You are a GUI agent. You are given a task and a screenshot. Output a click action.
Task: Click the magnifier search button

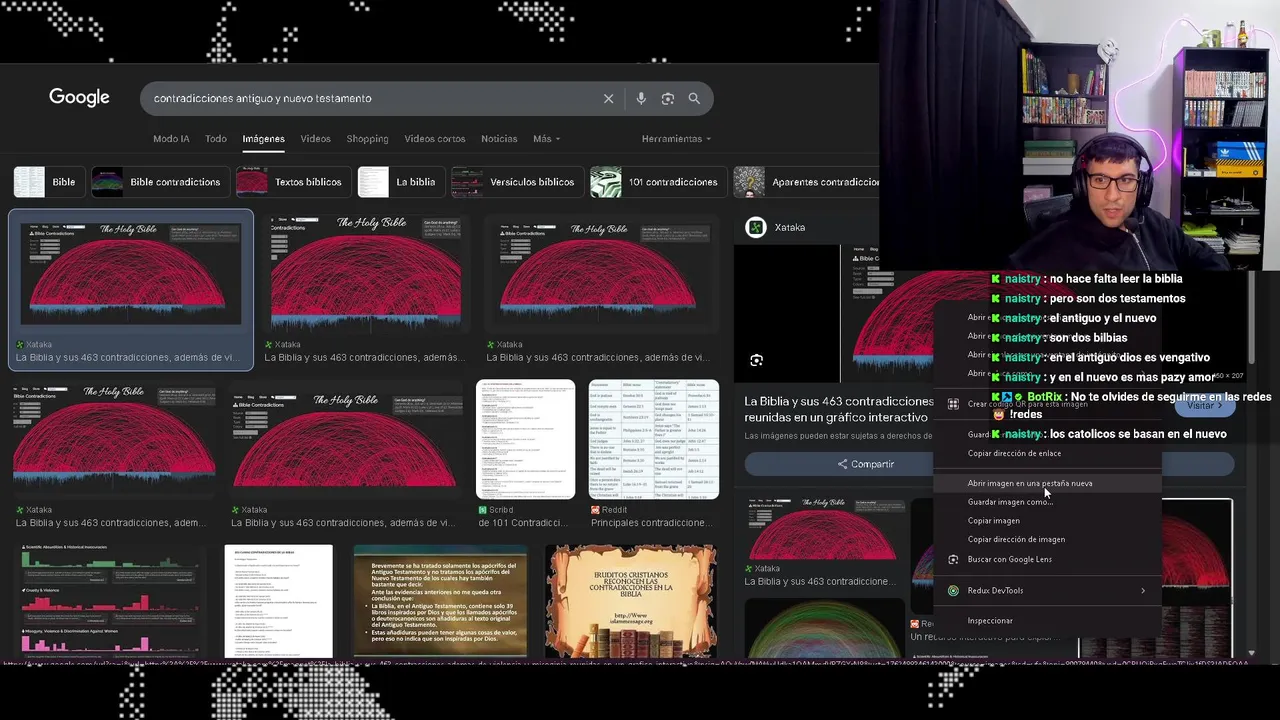(694, 98)
